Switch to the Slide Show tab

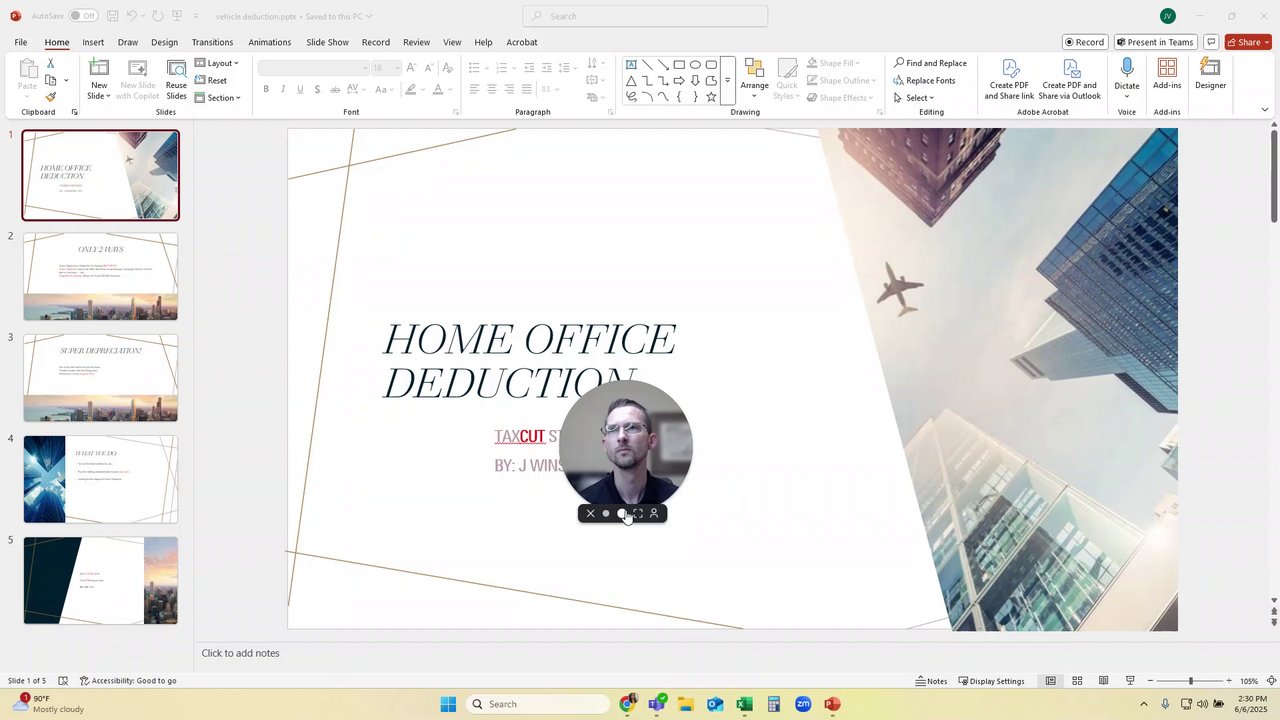tap(327, 42)
